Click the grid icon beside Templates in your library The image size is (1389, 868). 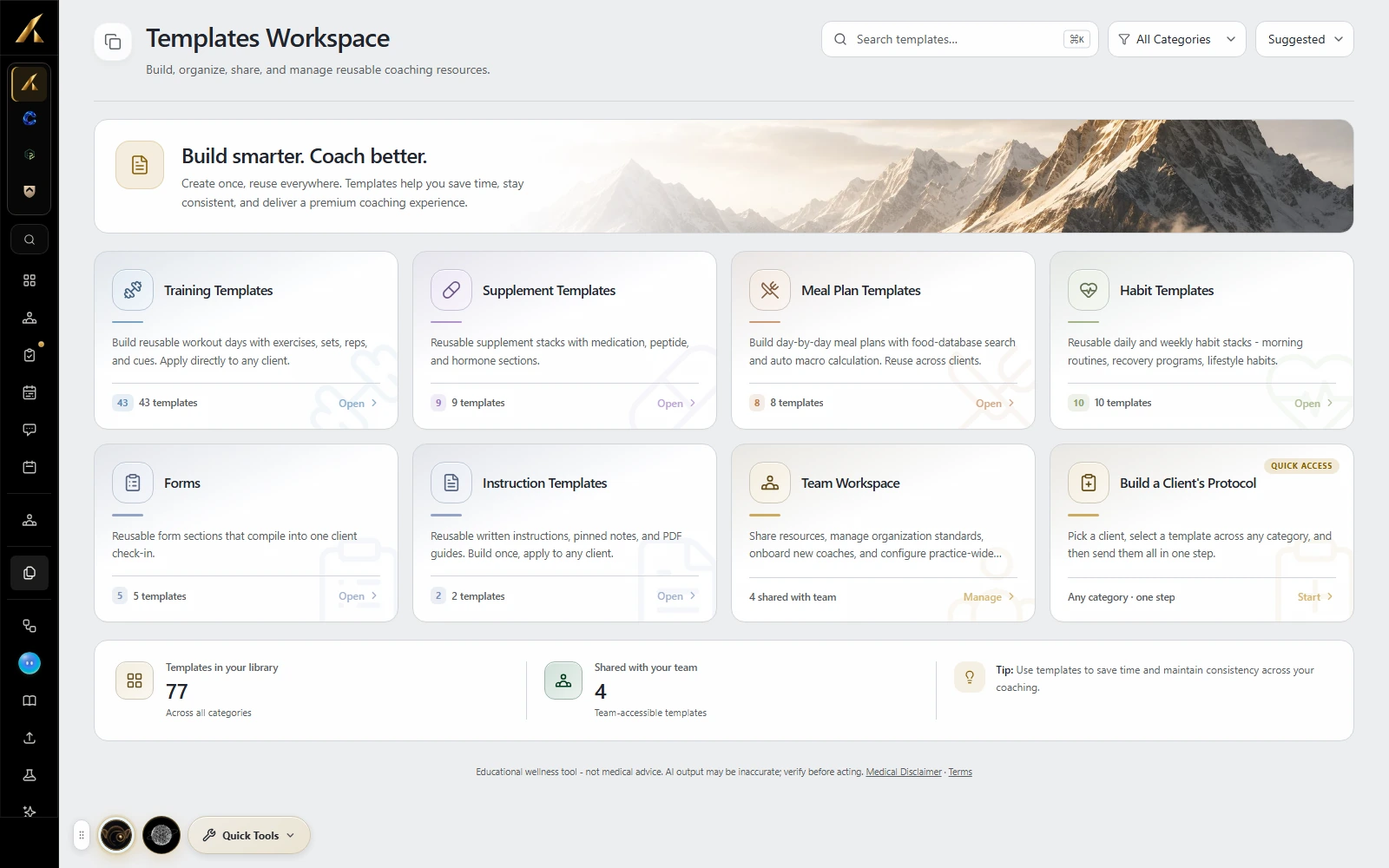click(135, 681)
